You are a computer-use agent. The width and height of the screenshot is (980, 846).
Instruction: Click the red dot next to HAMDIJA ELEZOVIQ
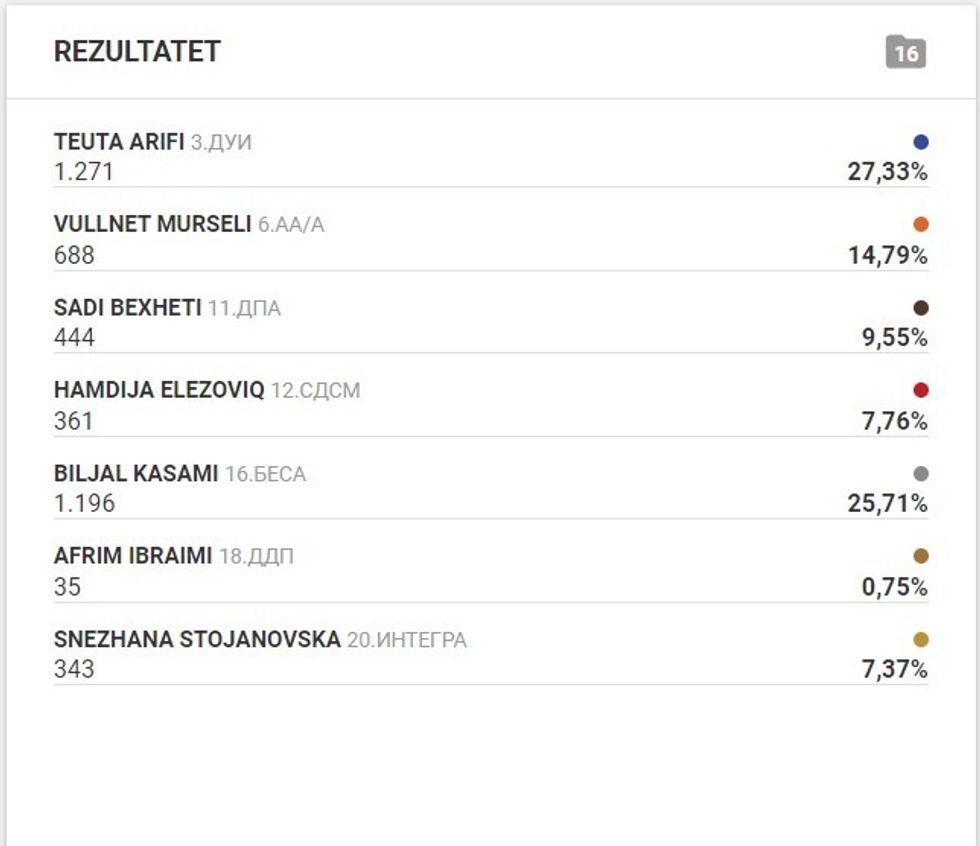(920, 390)
